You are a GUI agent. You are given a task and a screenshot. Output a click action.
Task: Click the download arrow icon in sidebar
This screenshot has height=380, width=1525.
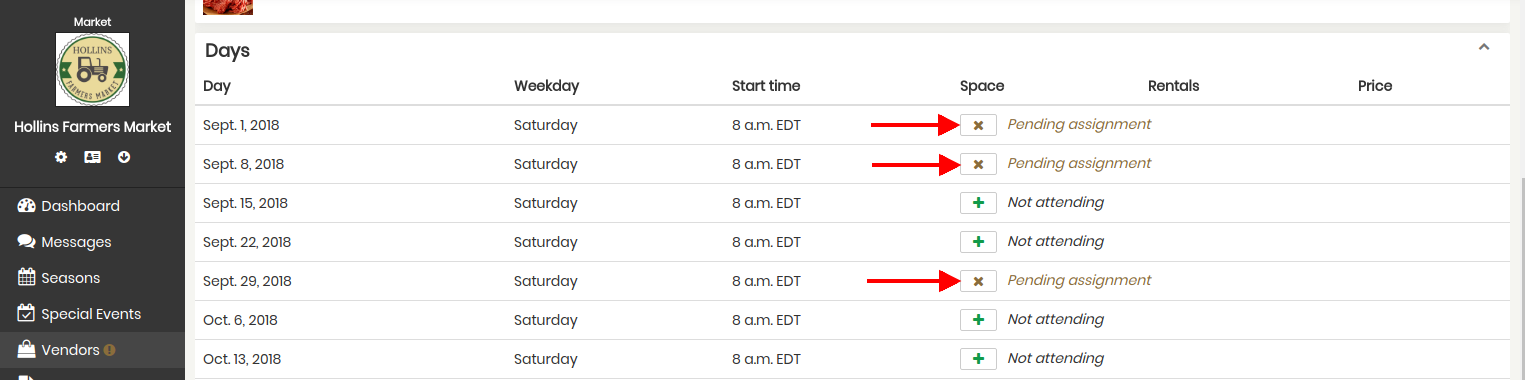pyautogui.click(x=124, y=157)
